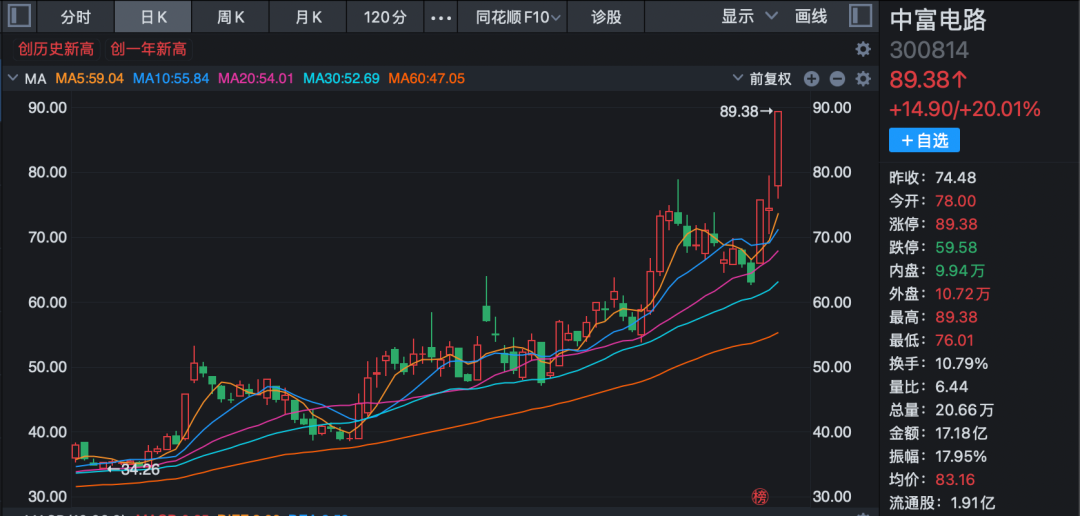The height and width of the screenshot is (516, 1080).
Task: Toggle the right sidebar panel icon
Action: (859, 16)
